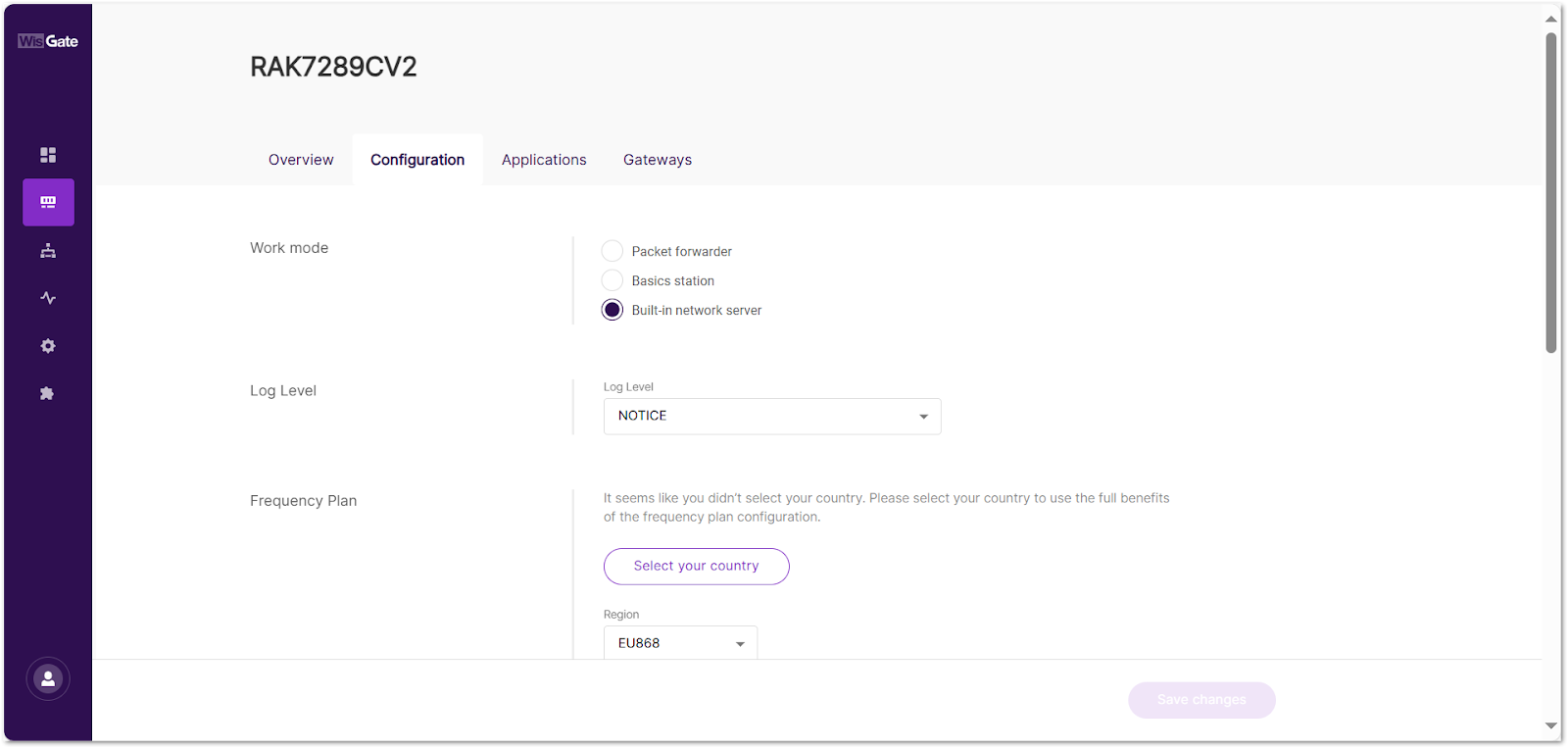Open the Dashboard from the sidebar

pos(47,154)
